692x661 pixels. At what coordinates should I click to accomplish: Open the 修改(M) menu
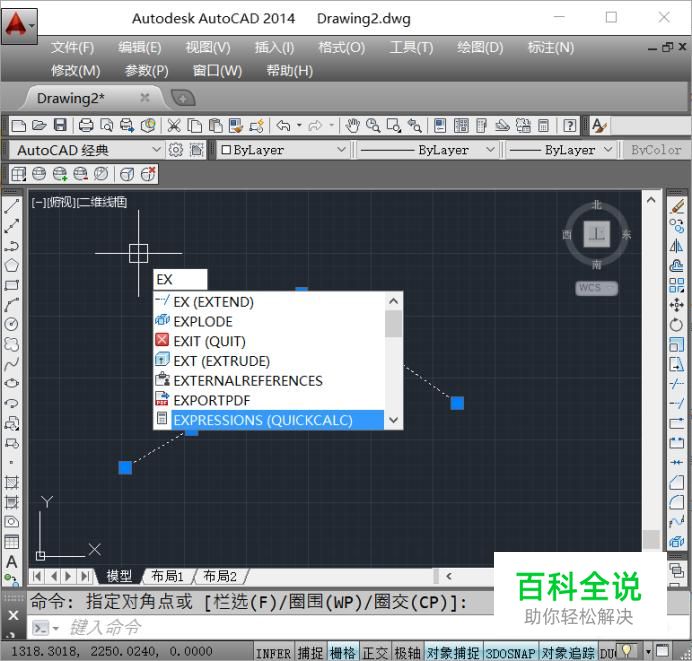pyautogui.click(x=75, y=71)
